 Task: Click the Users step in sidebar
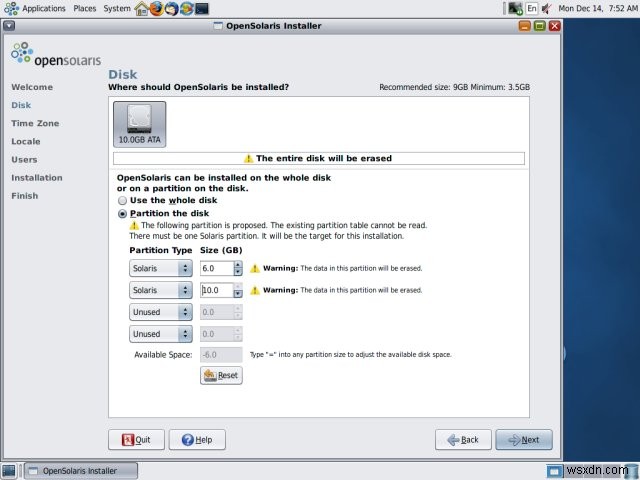click(x=24, y=160)
